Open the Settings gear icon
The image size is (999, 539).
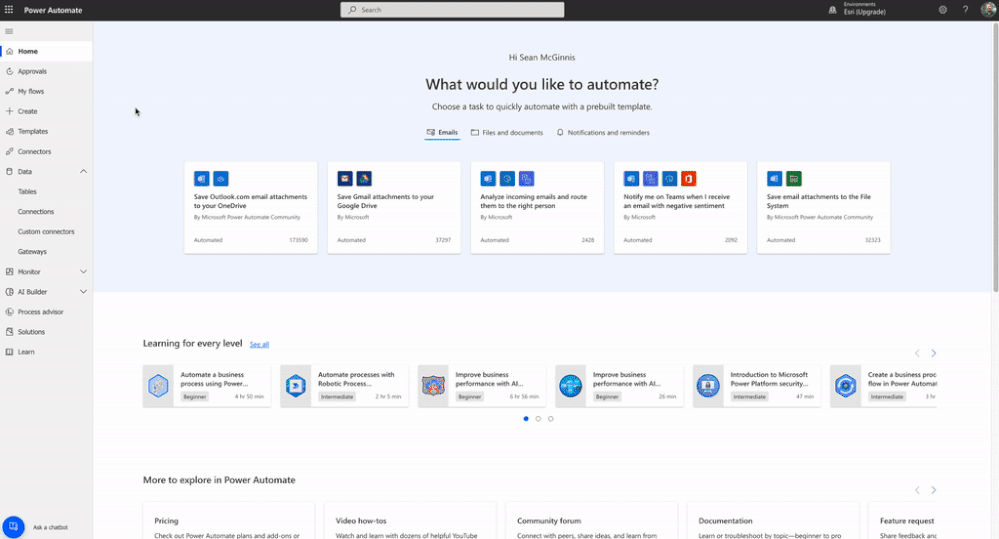click(x=943, y=10)
